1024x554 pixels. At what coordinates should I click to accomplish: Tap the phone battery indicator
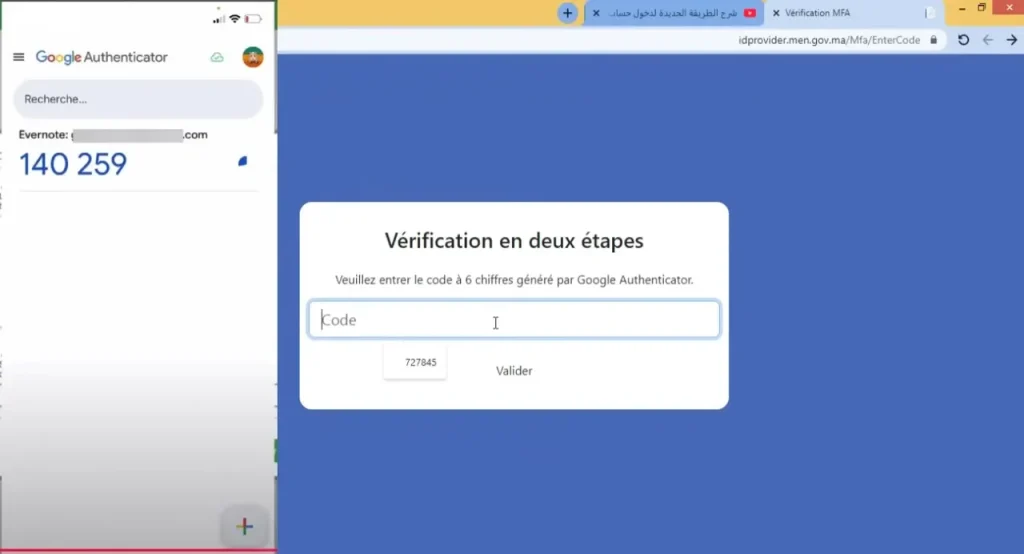point(253,18)
